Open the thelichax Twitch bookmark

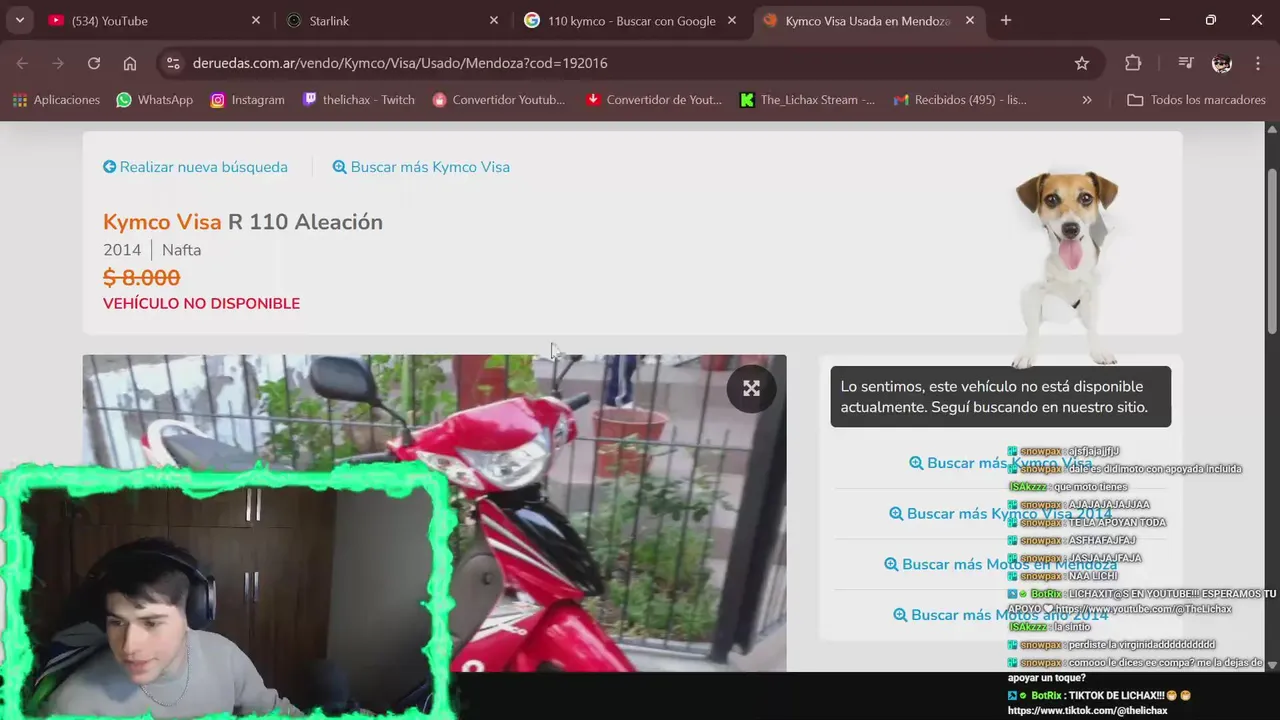pos(359,100)
